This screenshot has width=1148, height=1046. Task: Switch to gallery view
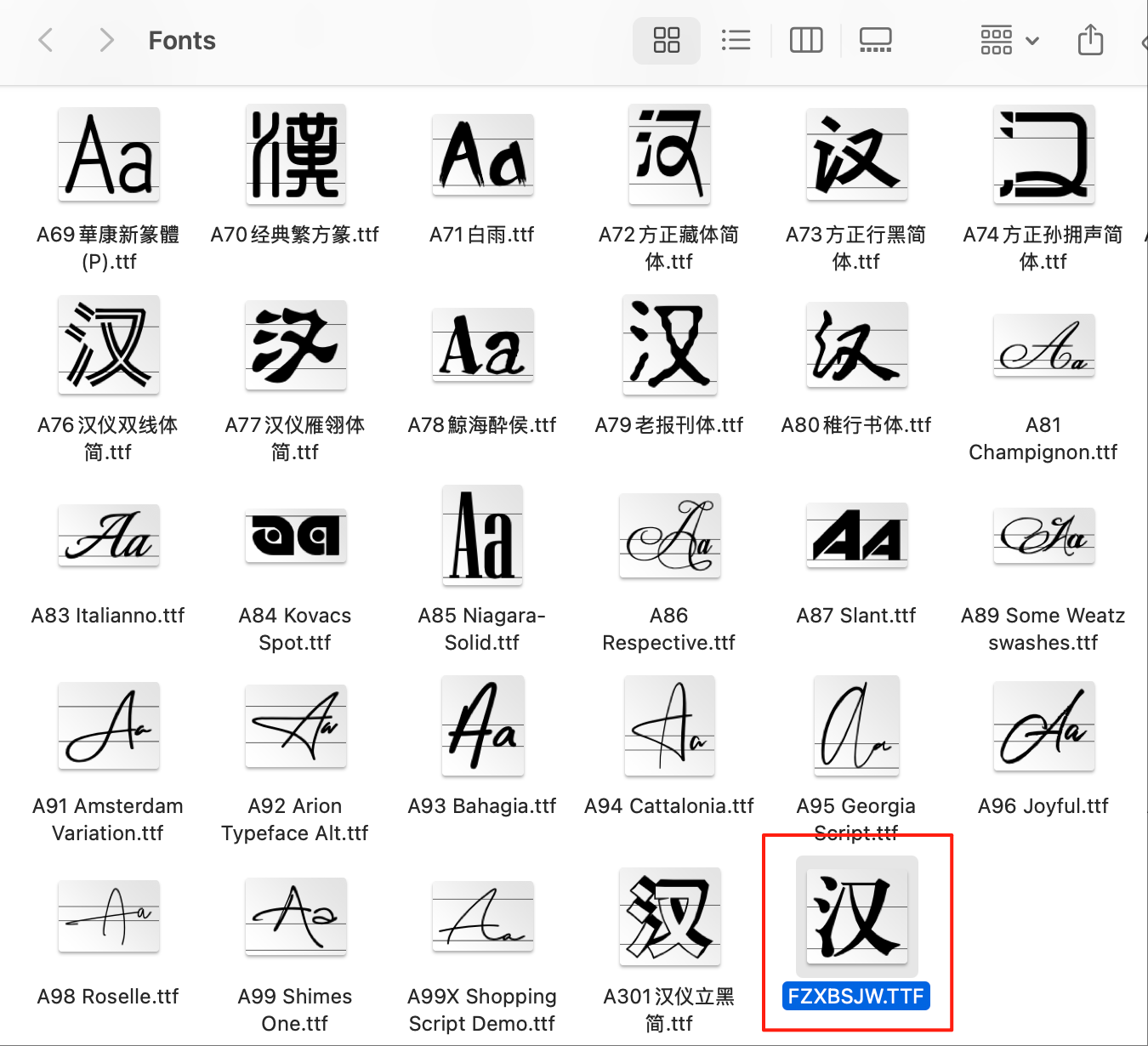(875, 40)
